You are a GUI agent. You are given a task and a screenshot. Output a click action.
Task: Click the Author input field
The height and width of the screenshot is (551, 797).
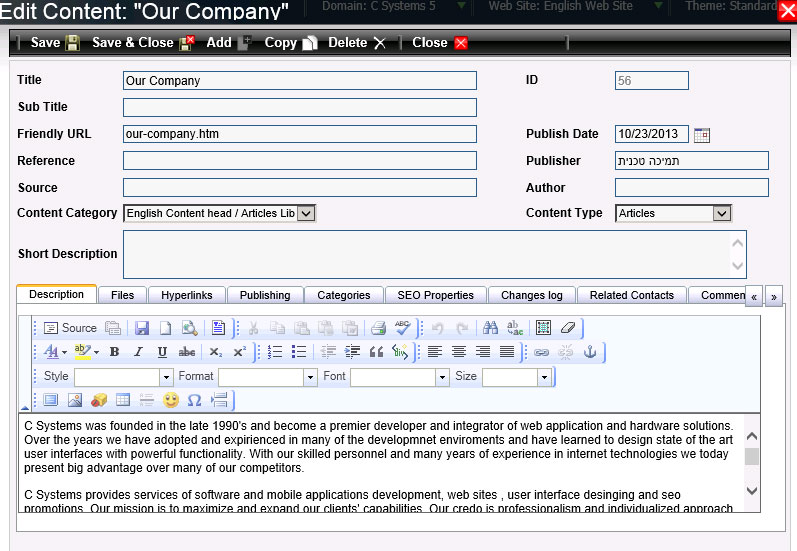691,188
